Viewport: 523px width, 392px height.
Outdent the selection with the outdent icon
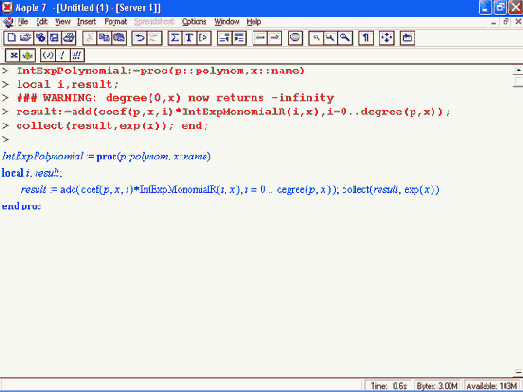coord(224,38)
